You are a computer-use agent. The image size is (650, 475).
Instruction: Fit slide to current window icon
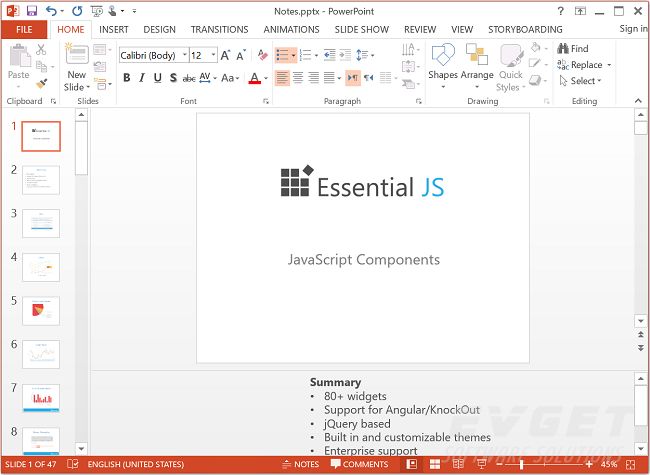tap(631, 464)
